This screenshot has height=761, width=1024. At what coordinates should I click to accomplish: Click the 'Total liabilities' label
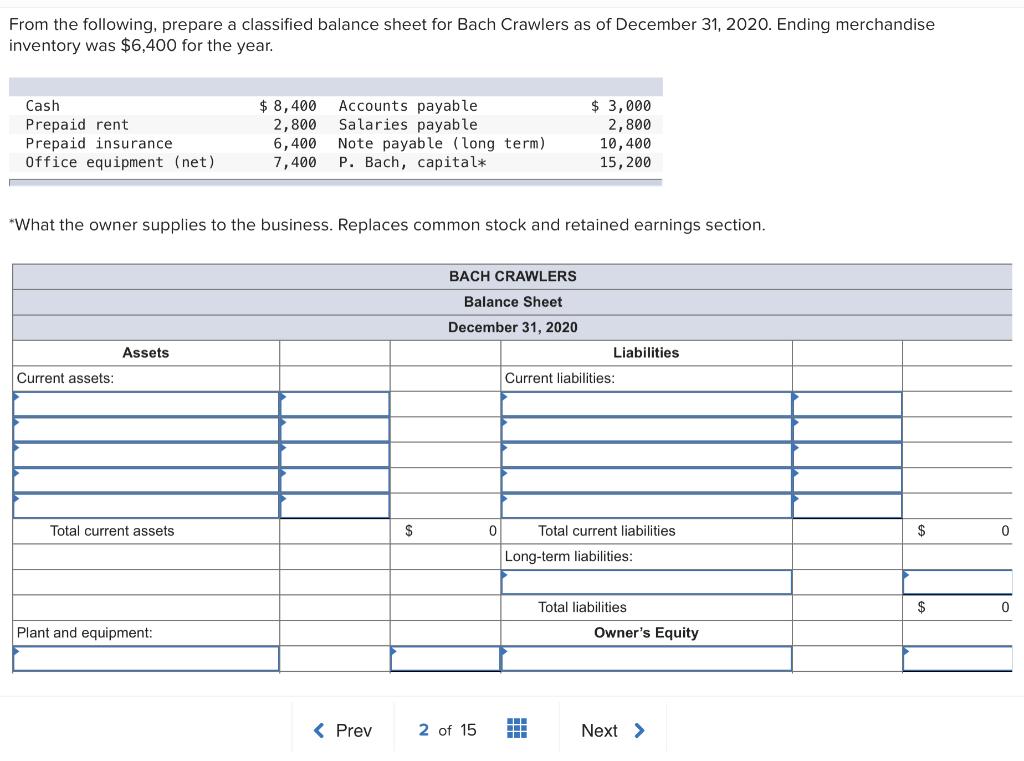point(583,607)
